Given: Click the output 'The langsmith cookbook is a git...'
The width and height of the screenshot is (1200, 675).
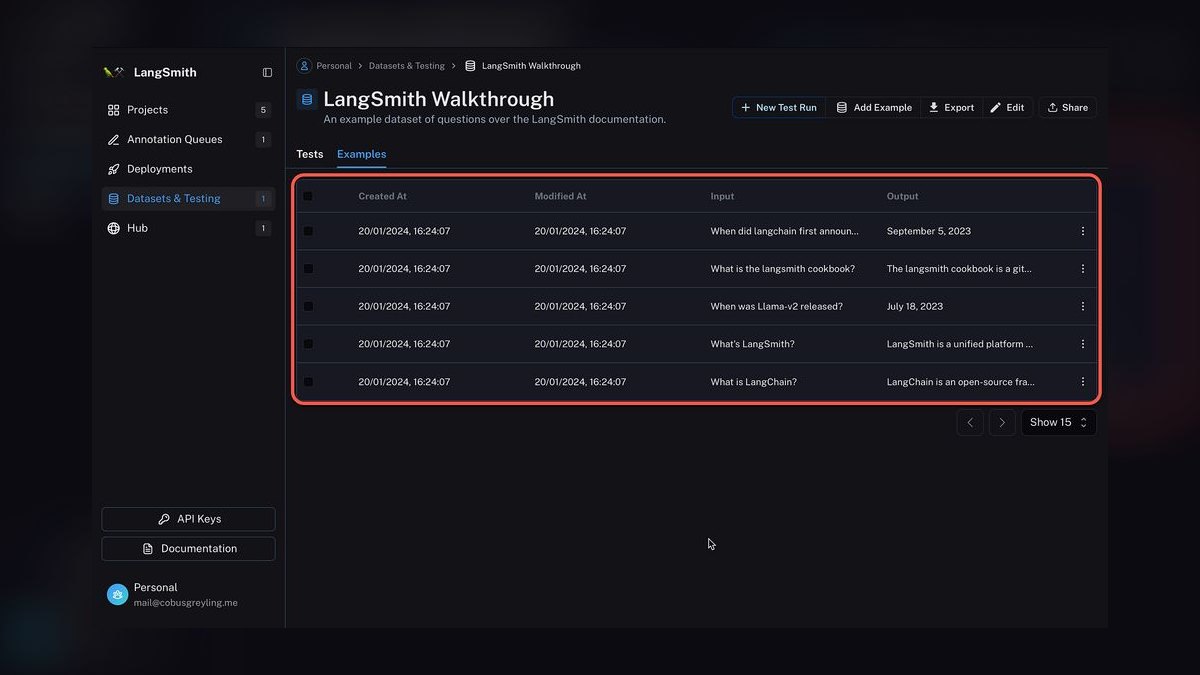Looking at the screenshot, I should (x=959, y=269).
